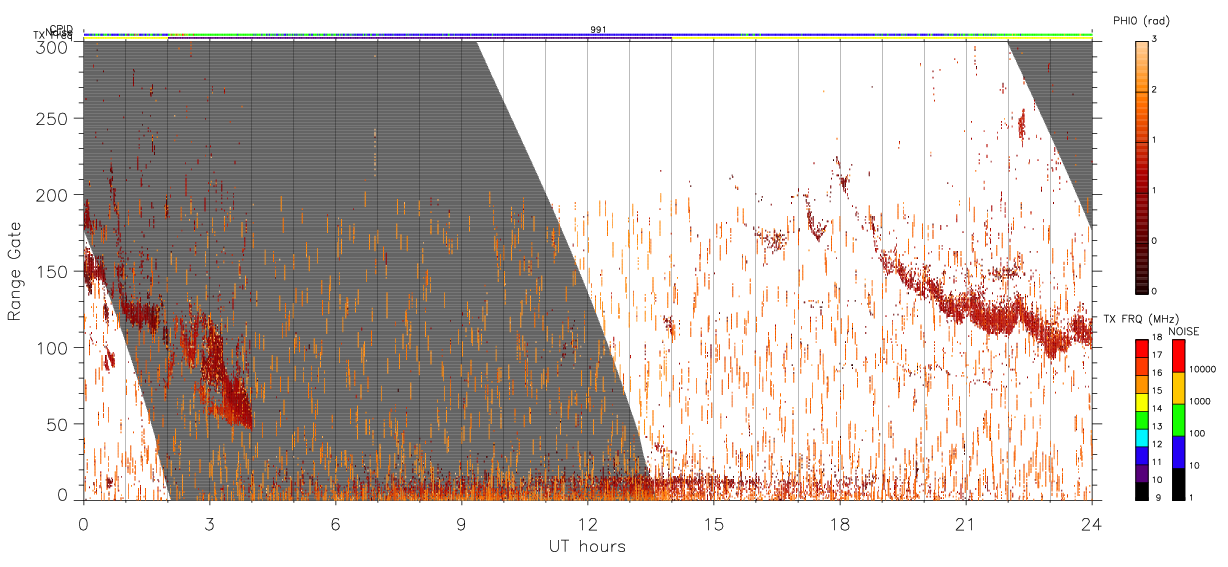Image resolution: width=1228 pixels, height=567 pixels.
Task: Click the orange-red 16–17 MHz TX FRQ swatch
Action: [x=1142, y=365]
